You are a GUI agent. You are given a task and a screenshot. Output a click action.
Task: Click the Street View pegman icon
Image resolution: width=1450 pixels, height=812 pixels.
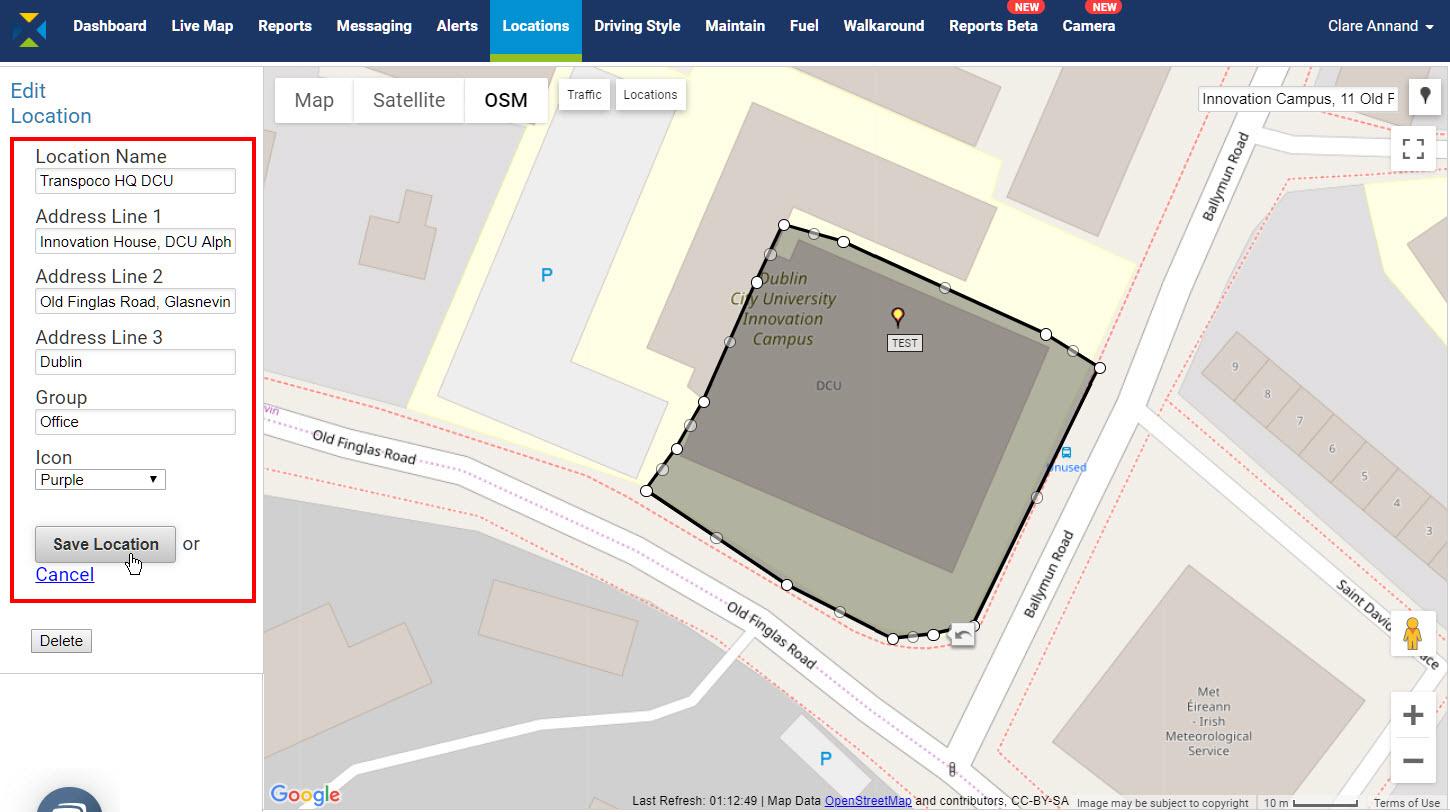[x=1413, y=633]
